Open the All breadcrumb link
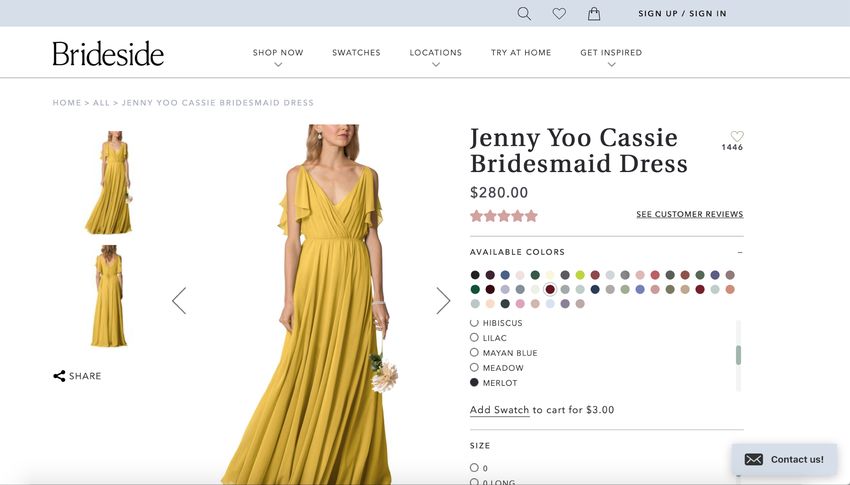This screenshot has width=850, height=485. tap(101, 102)
